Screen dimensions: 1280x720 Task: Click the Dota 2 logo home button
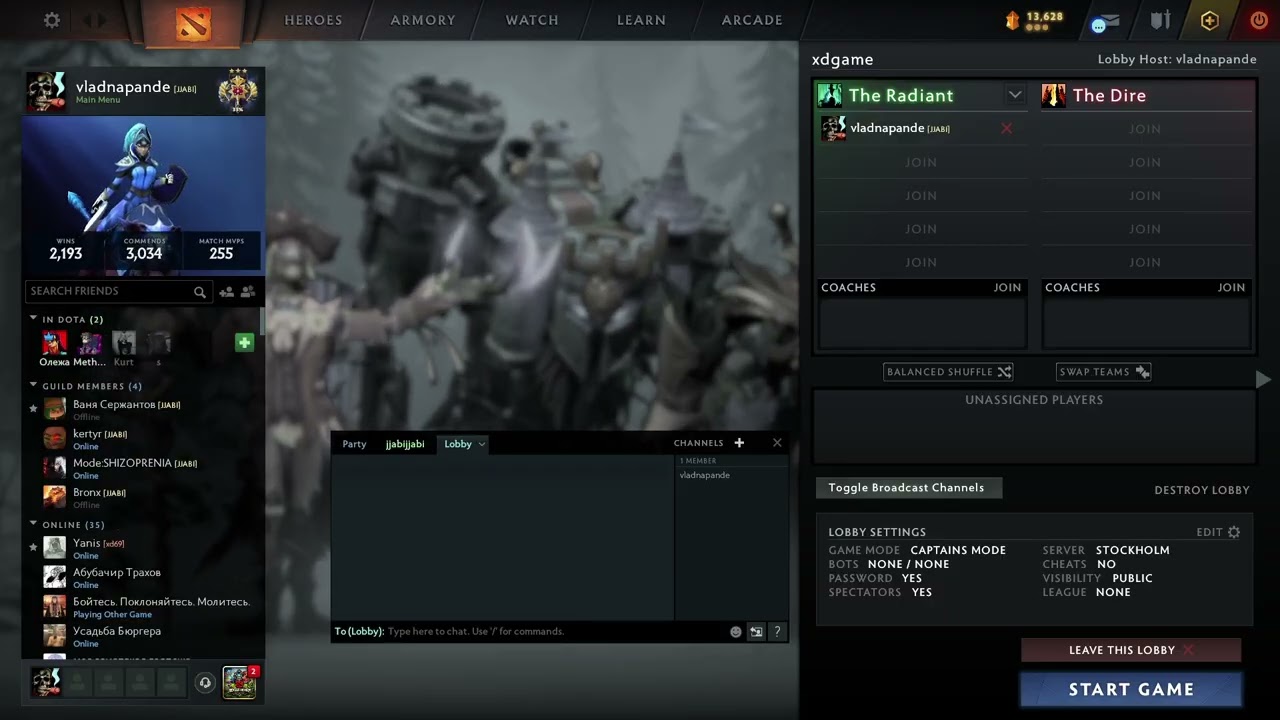pos(193,22)
